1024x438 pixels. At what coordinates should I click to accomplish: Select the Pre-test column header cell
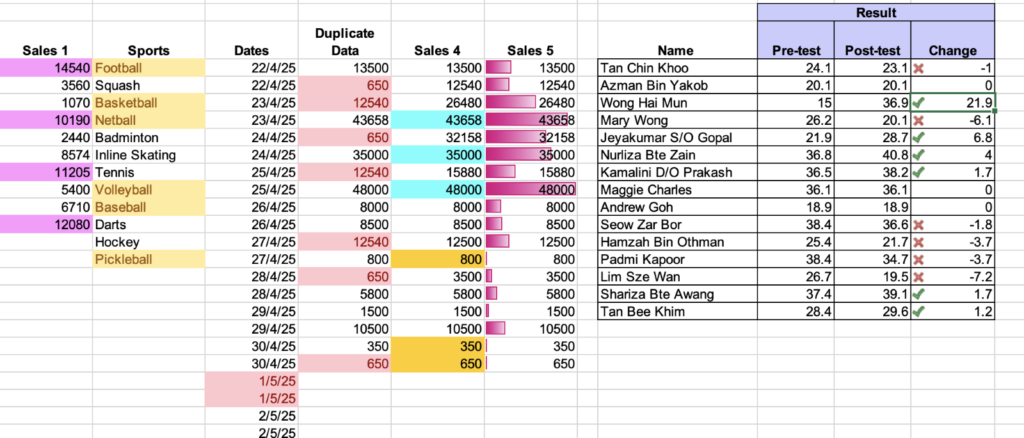(x=796, y=40)
